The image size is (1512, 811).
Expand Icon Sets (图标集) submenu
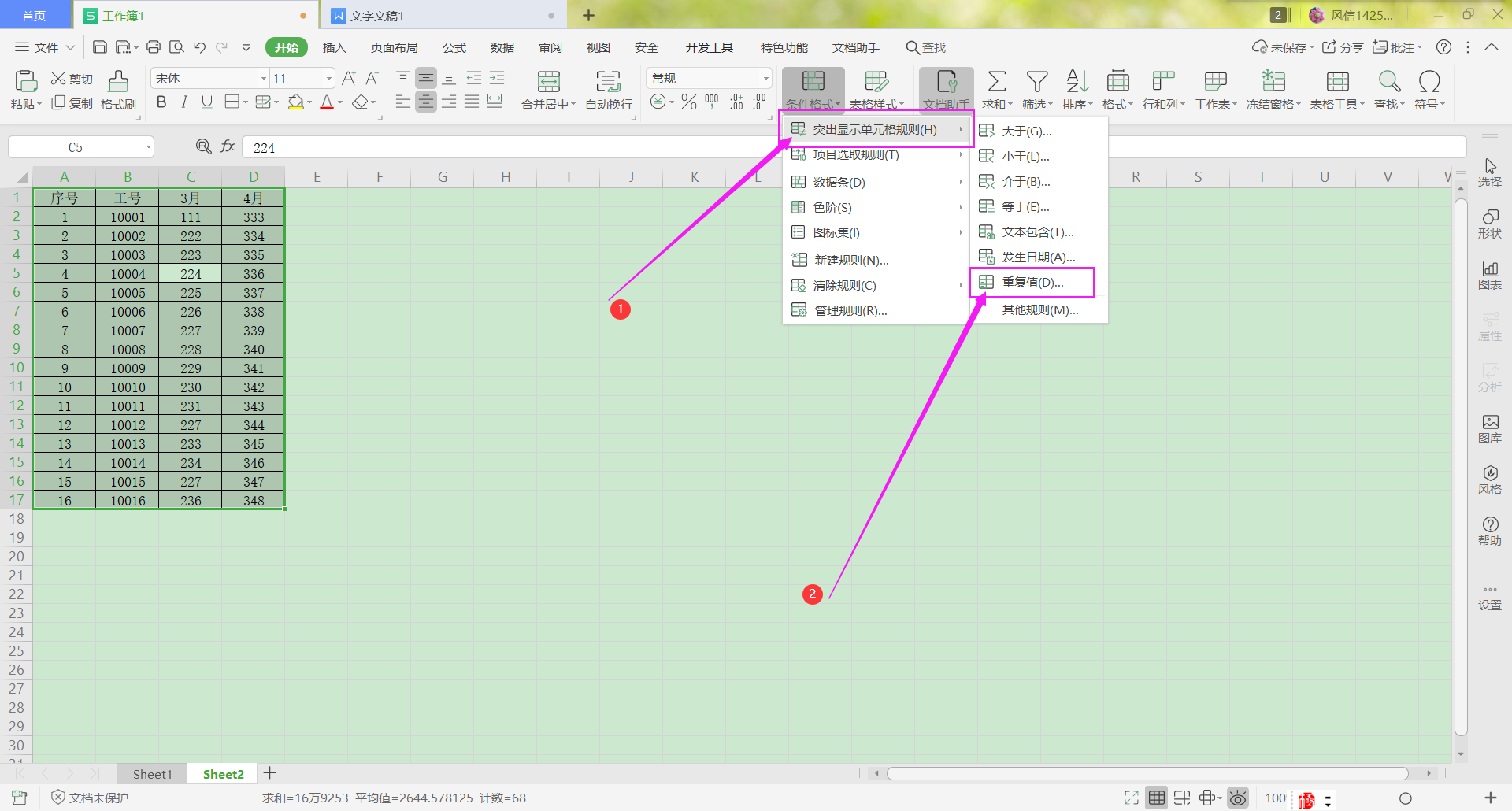pyautogui.click(x=876, y=232)
